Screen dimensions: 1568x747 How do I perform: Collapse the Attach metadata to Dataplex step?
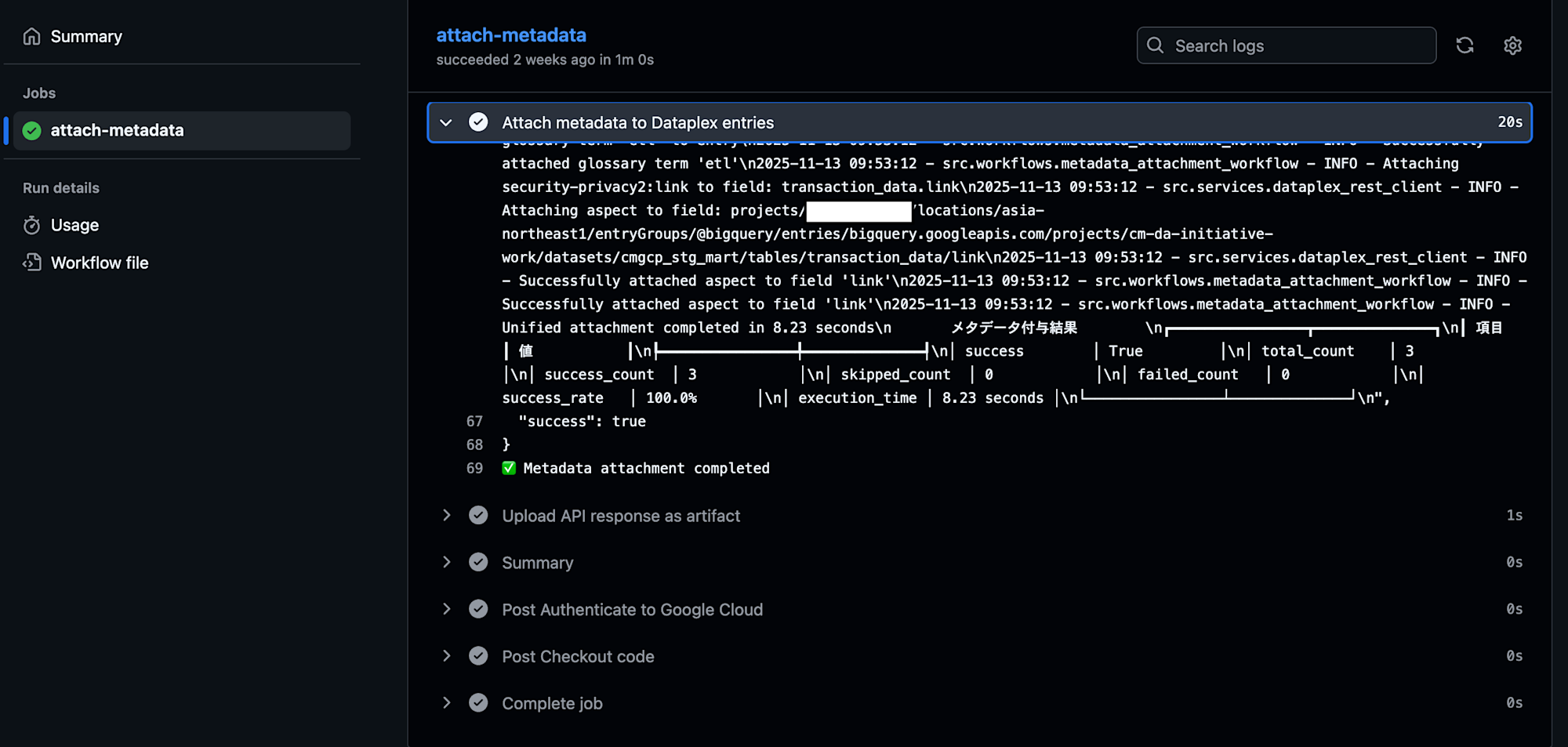click(446, 123)
